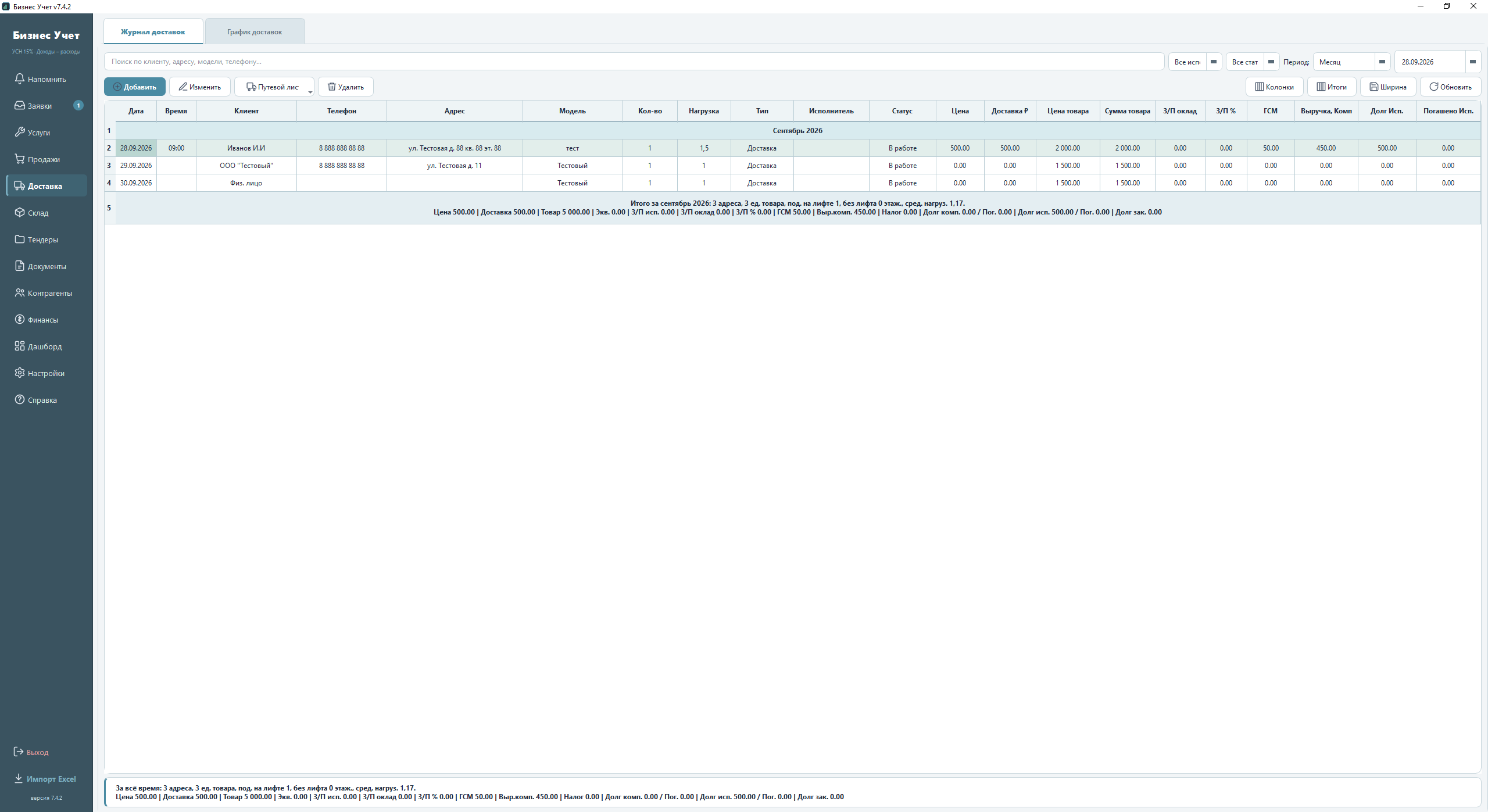
Task: Open Настройки settings
Action: click(46, 373)
